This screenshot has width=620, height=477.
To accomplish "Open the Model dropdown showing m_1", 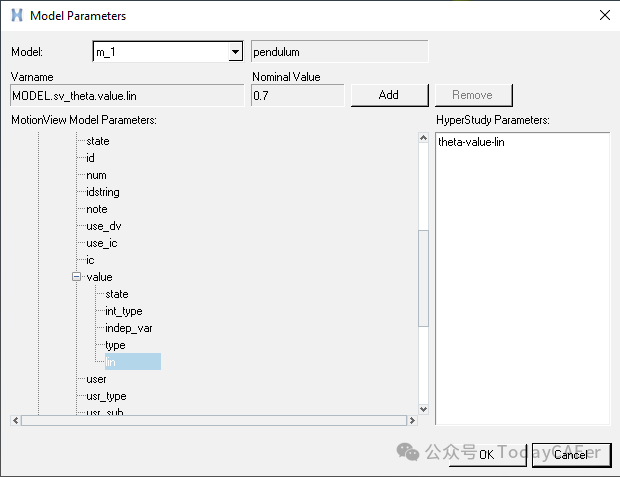I will click(x=235, y=51).
